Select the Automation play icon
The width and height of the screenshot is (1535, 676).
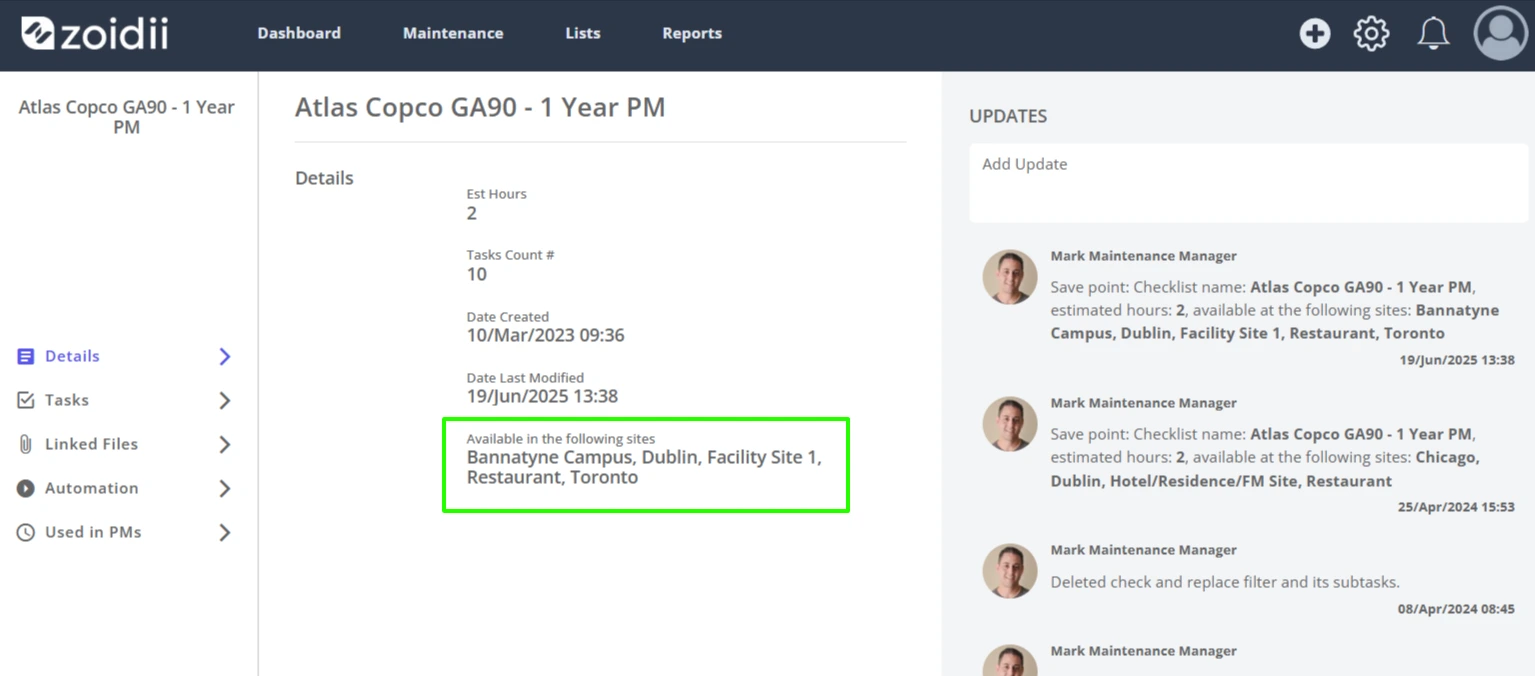26,488
